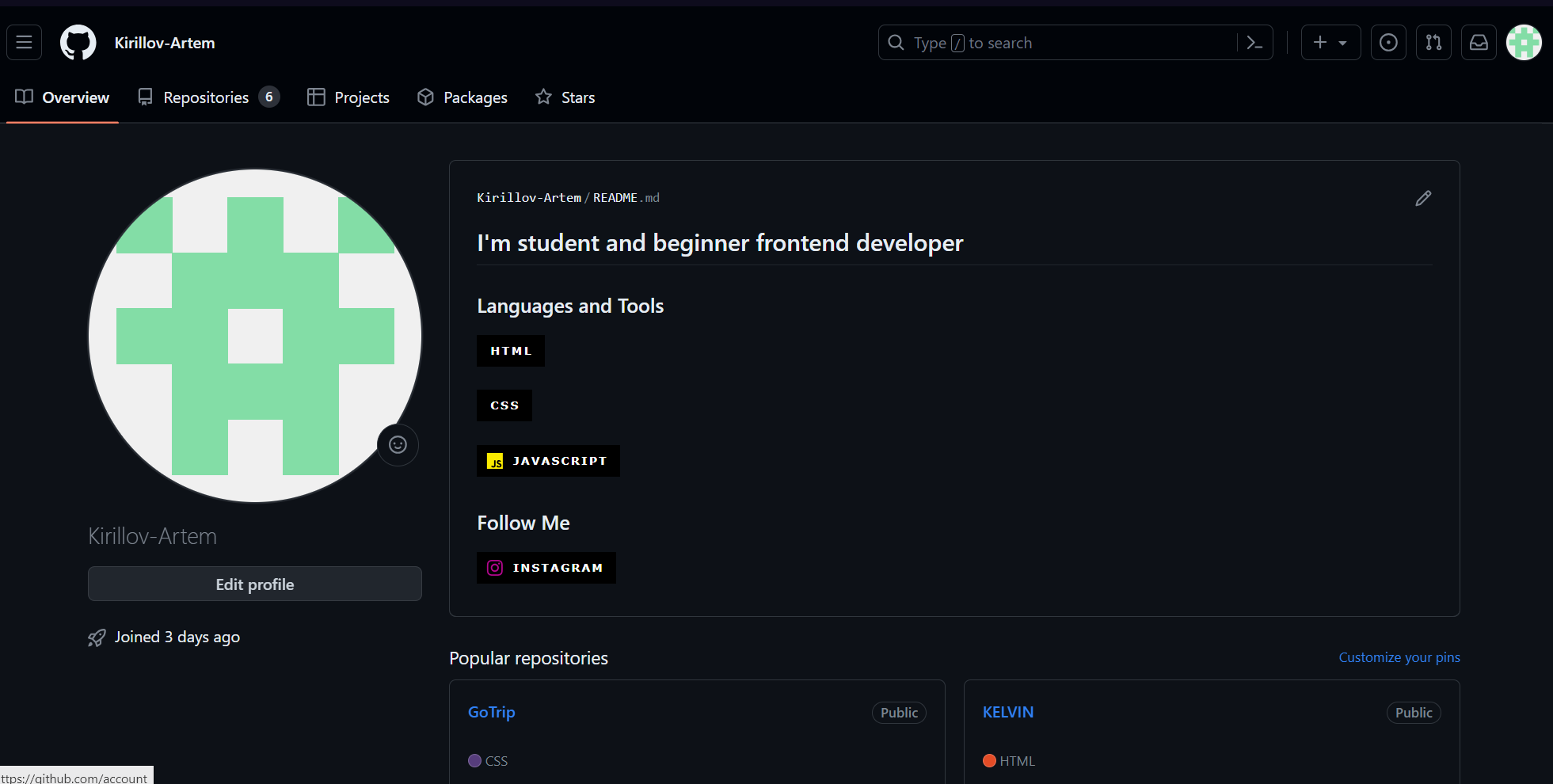Open the user avatar menu

coord(1524,43)
